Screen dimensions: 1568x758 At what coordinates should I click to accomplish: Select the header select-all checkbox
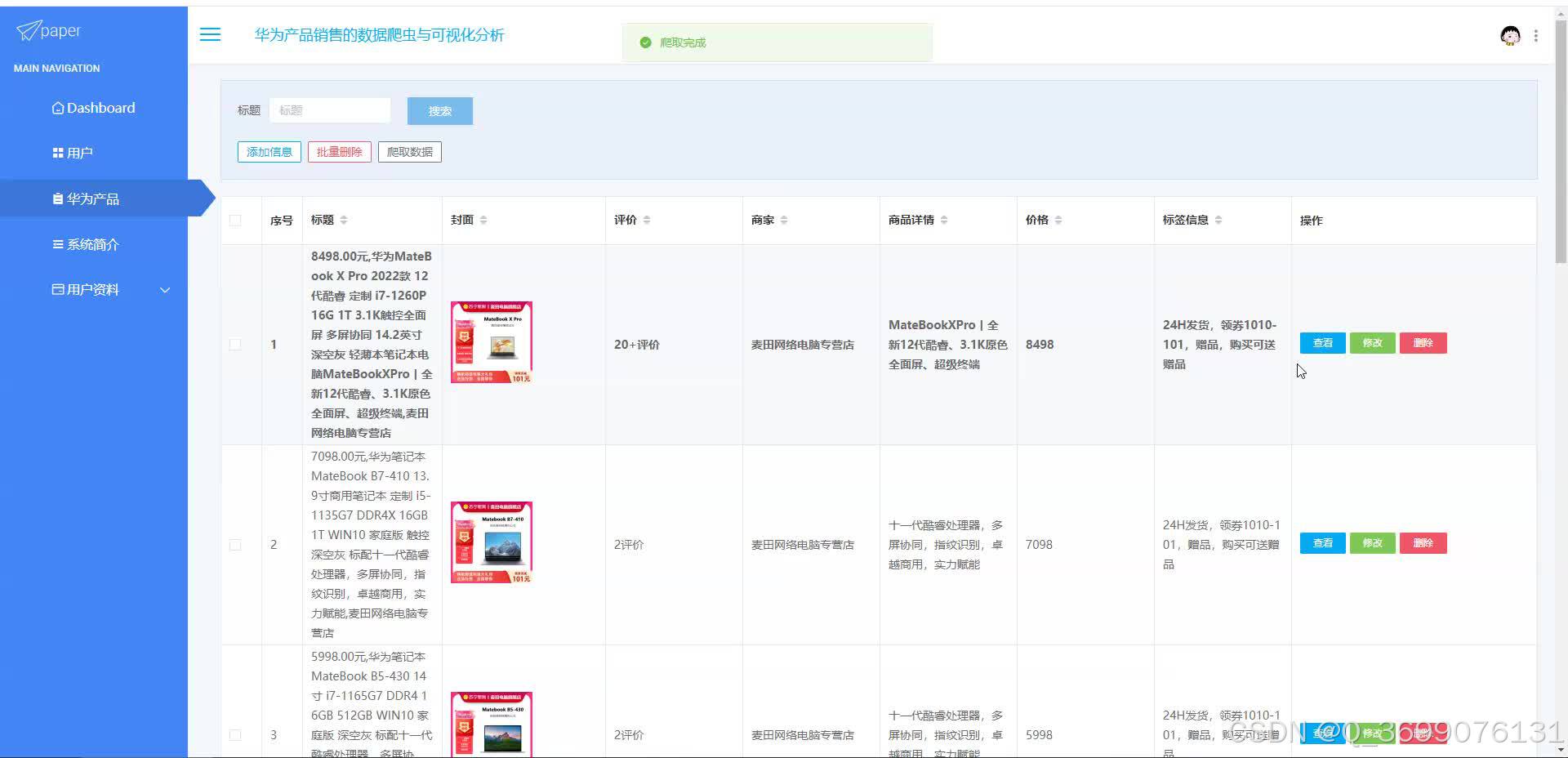(x=235, y=221)
